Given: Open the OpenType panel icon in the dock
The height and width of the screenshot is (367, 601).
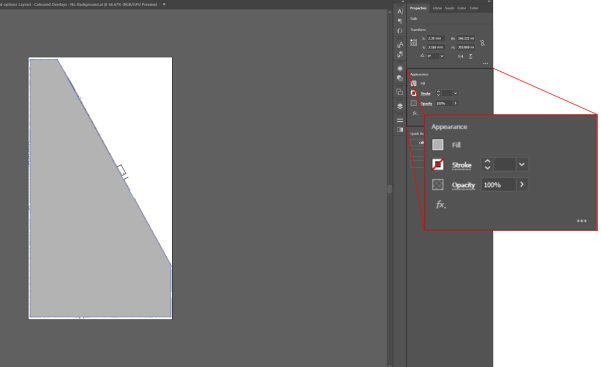Looking at the screenshot, I should [400, 31].
